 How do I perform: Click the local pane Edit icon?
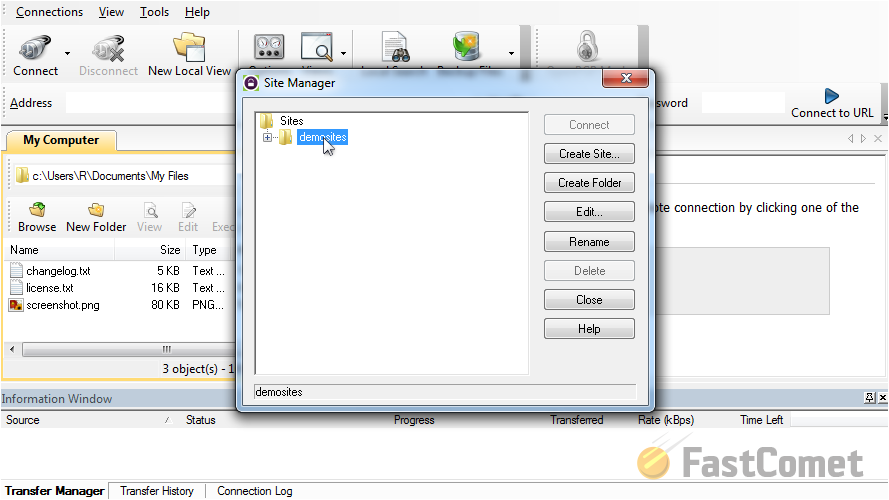pyautogui.click(x=188, y=211)
